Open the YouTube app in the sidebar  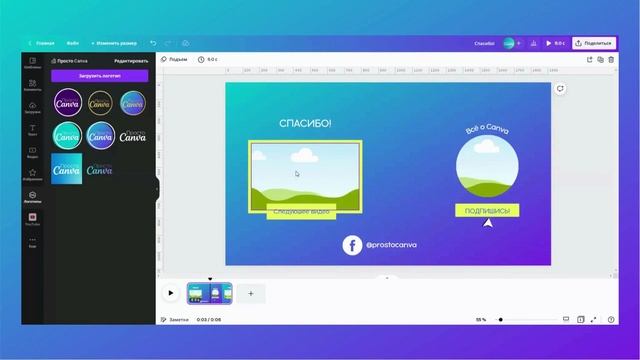33,219
